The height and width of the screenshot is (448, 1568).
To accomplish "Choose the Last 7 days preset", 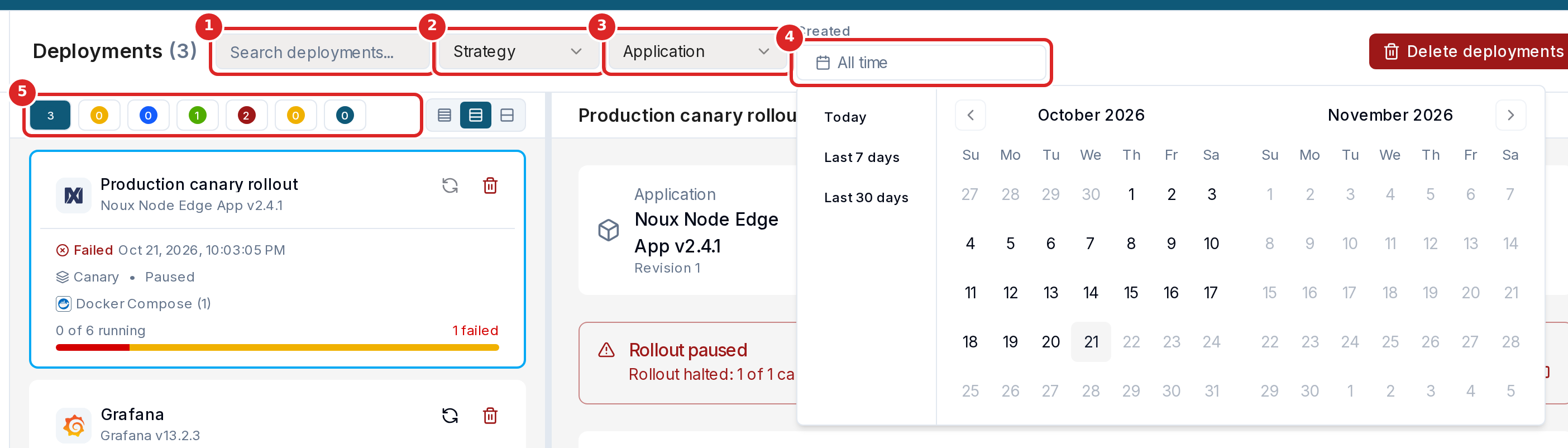I will coord(861,157).
